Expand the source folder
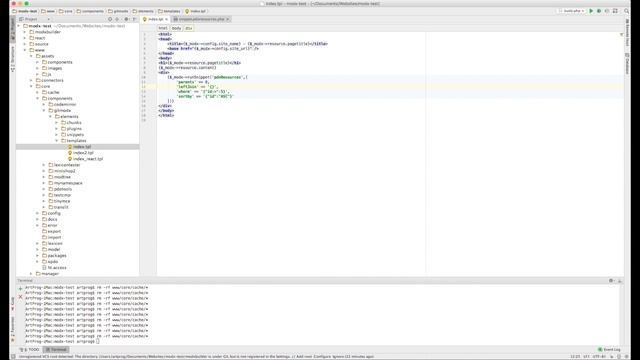This screenshot has width=640, height=360. (25, 44)
